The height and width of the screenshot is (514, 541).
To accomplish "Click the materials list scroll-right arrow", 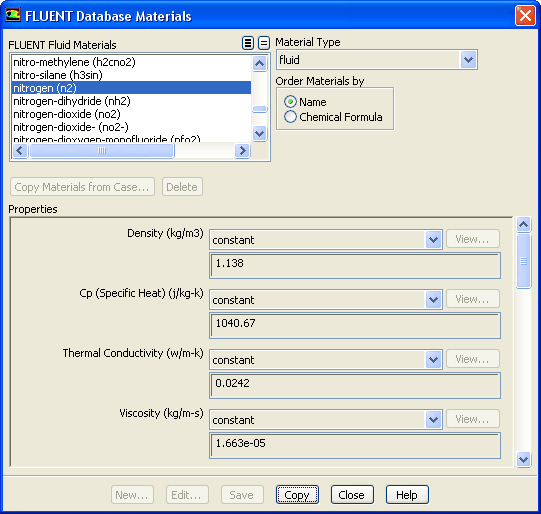I will 242,150.
